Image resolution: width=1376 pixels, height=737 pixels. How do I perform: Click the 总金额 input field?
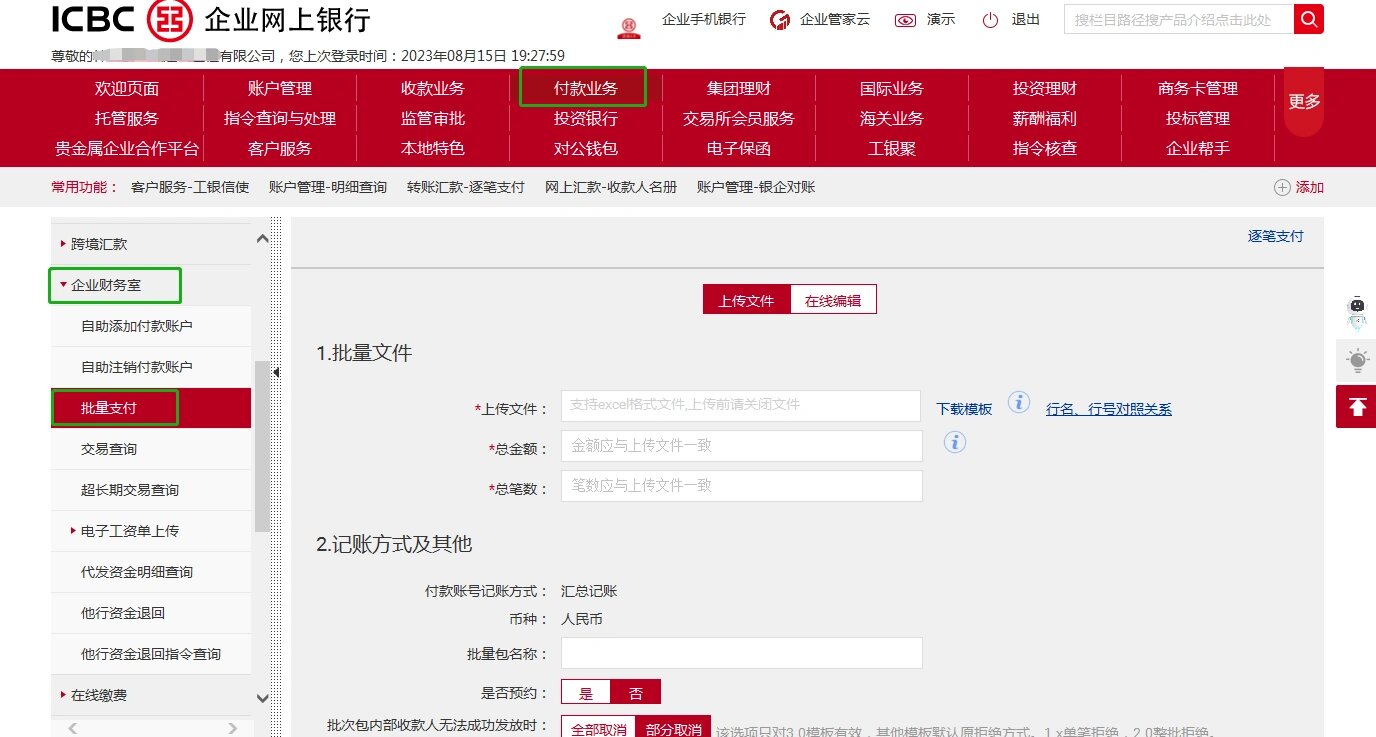(742, 446)
